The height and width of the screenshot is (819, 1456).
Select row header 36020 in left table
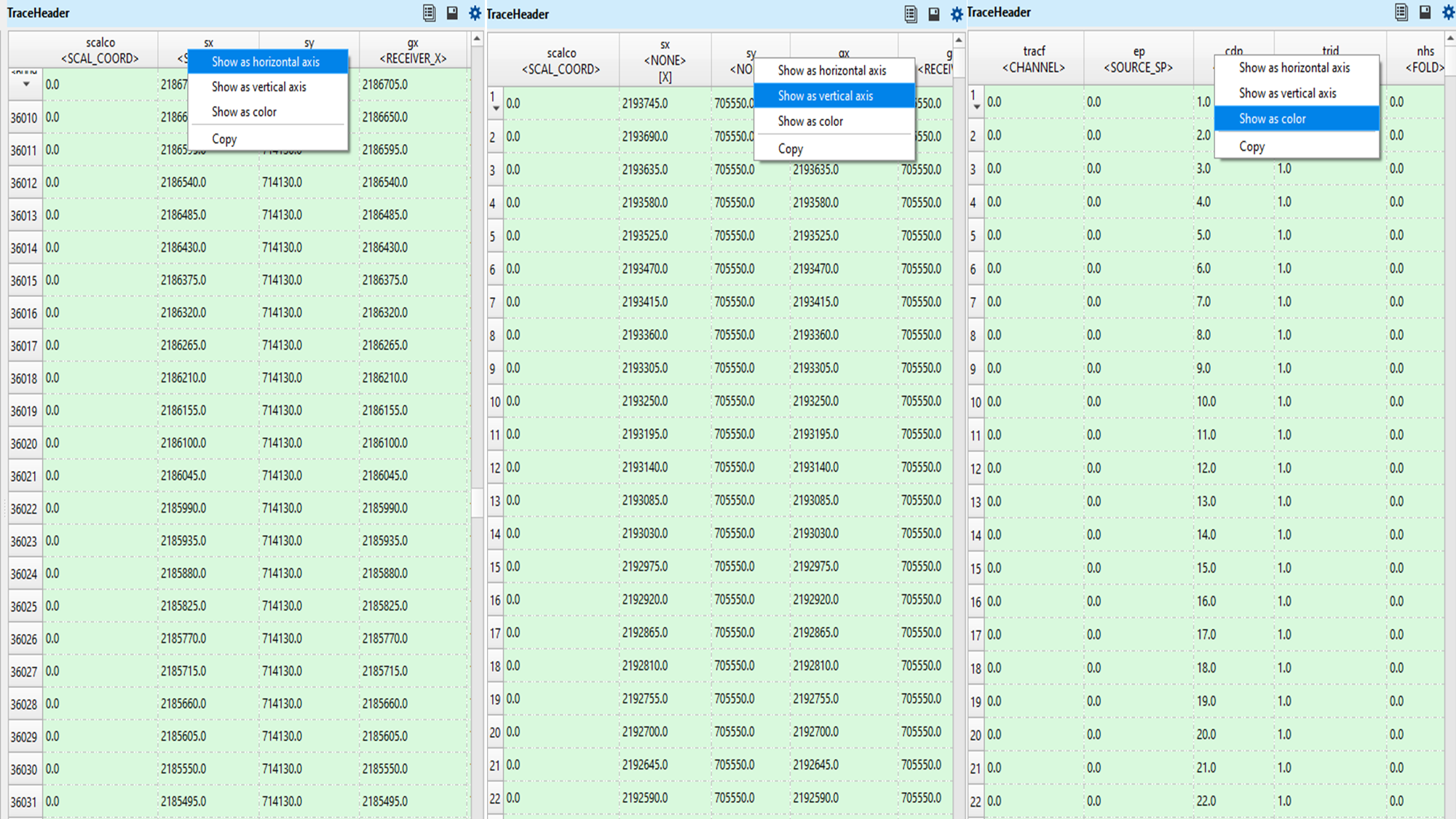click(x=24, y=443)
